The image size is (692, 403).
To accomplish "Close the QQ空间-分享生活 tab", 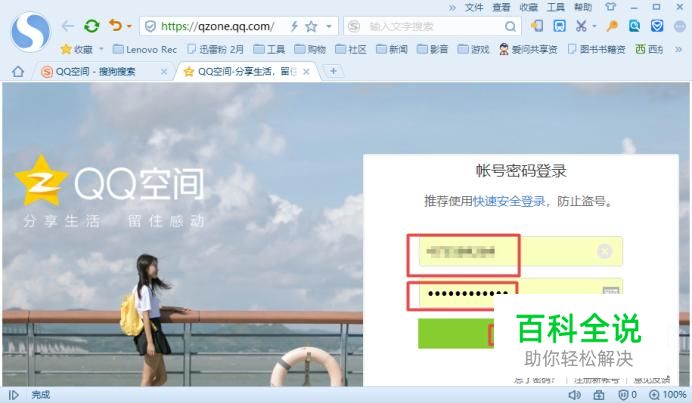I will click(x=306, y=72).
